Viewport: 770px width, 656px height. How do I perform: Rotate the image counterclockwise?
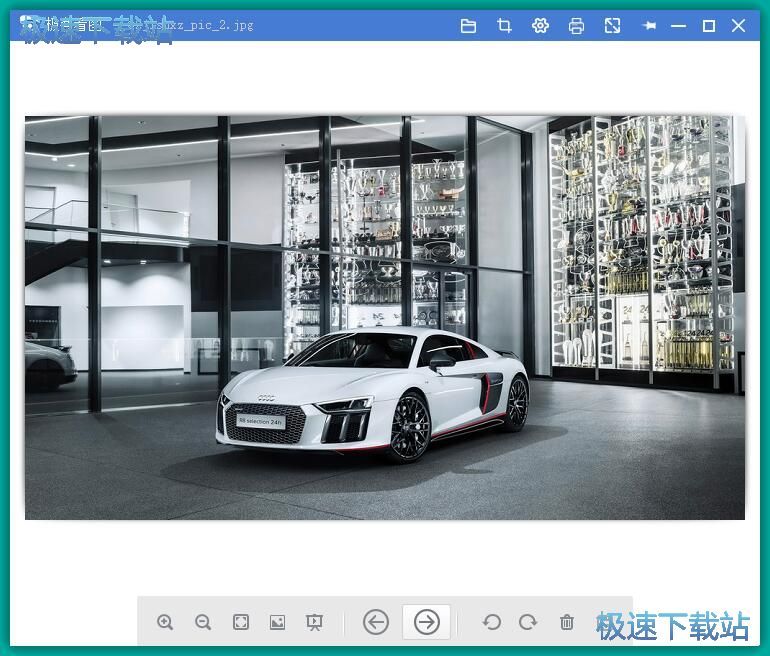pos(491,622)
